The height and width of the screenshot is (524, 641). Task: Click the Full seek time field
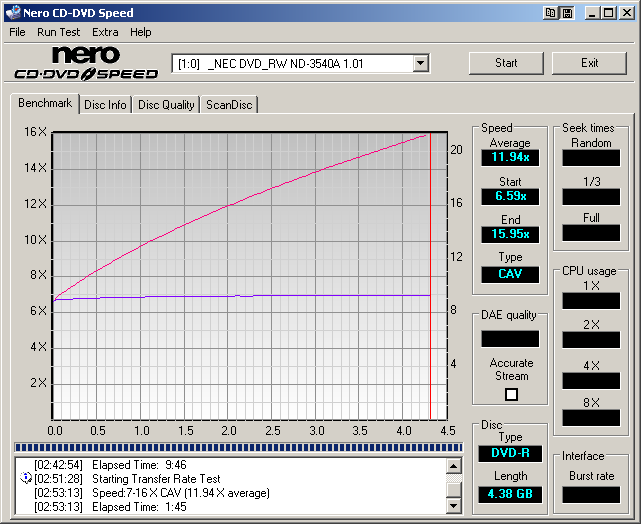coord(591,233)
